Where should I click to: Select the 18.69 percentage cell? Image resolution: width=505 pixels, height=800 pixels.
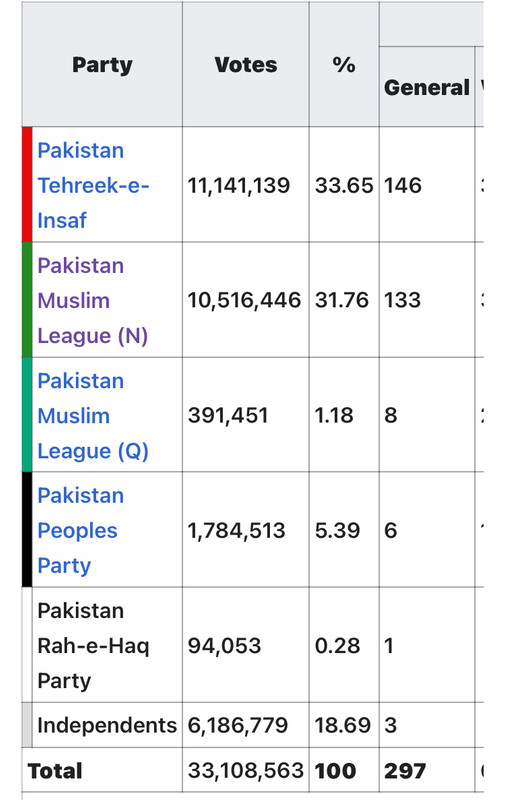(x=344, y=725)
